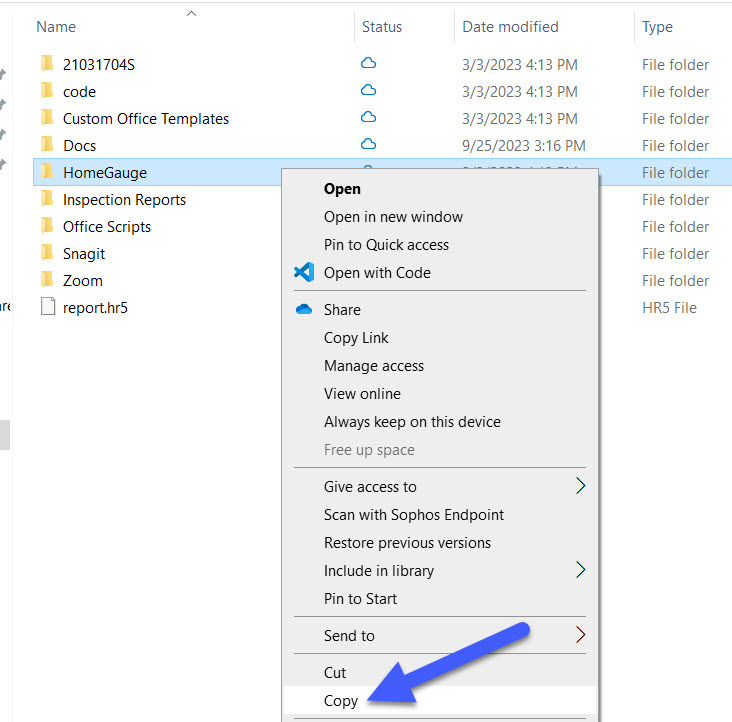This screenshot has width=732, height=722.
Task: Click View online
Action: click(362, 394)
